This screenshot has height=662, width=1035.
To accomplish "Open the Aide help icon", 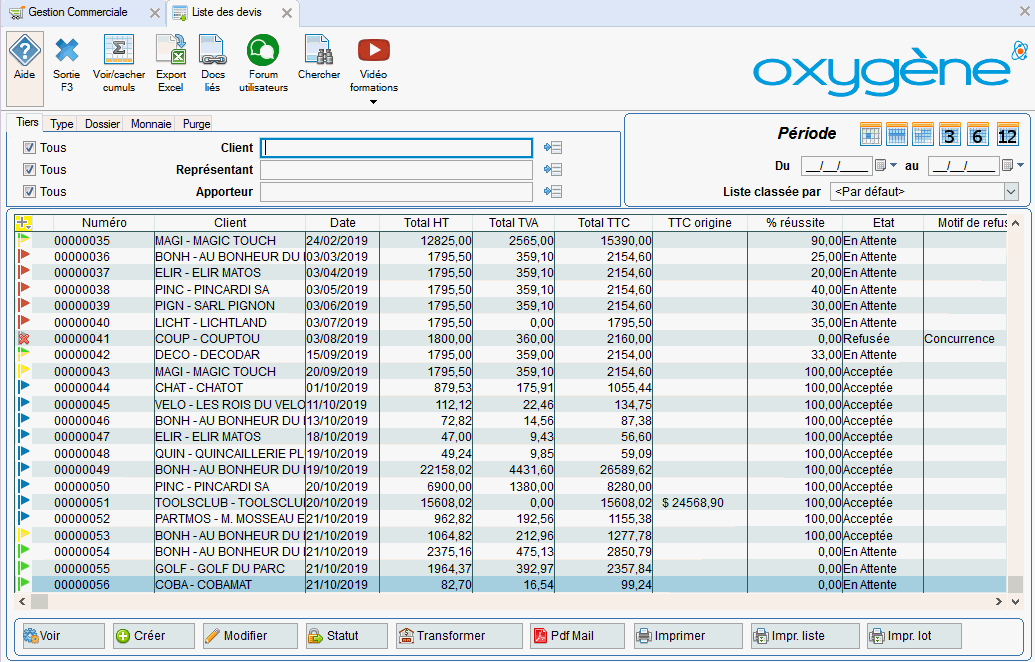I will [24, 69].
